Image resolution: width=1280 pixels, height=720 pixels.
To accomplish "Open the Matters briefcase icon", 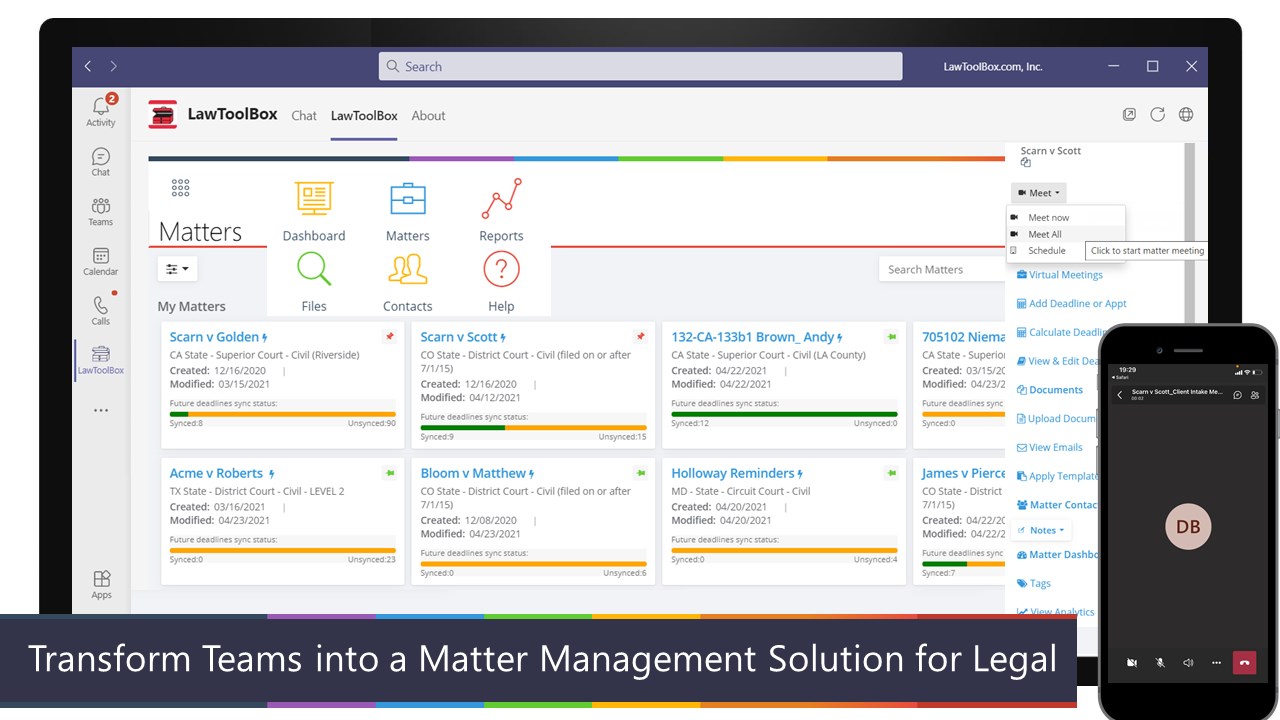I will [408, 198].
